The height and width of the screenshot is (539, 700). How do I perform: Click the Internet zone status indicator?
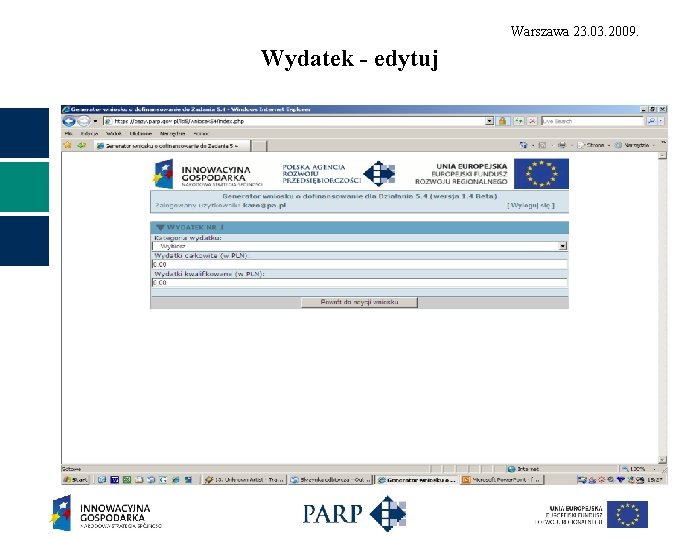click(x=523, y=469)
